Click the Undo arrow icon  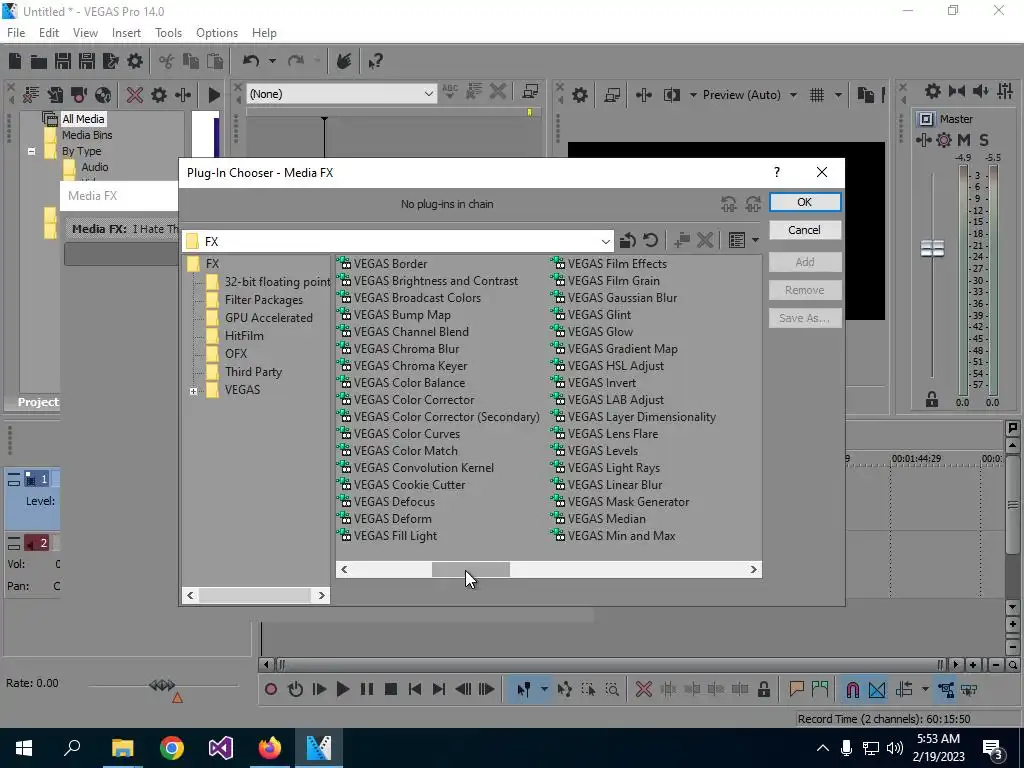pyautogui.click(x=250, y=61)
